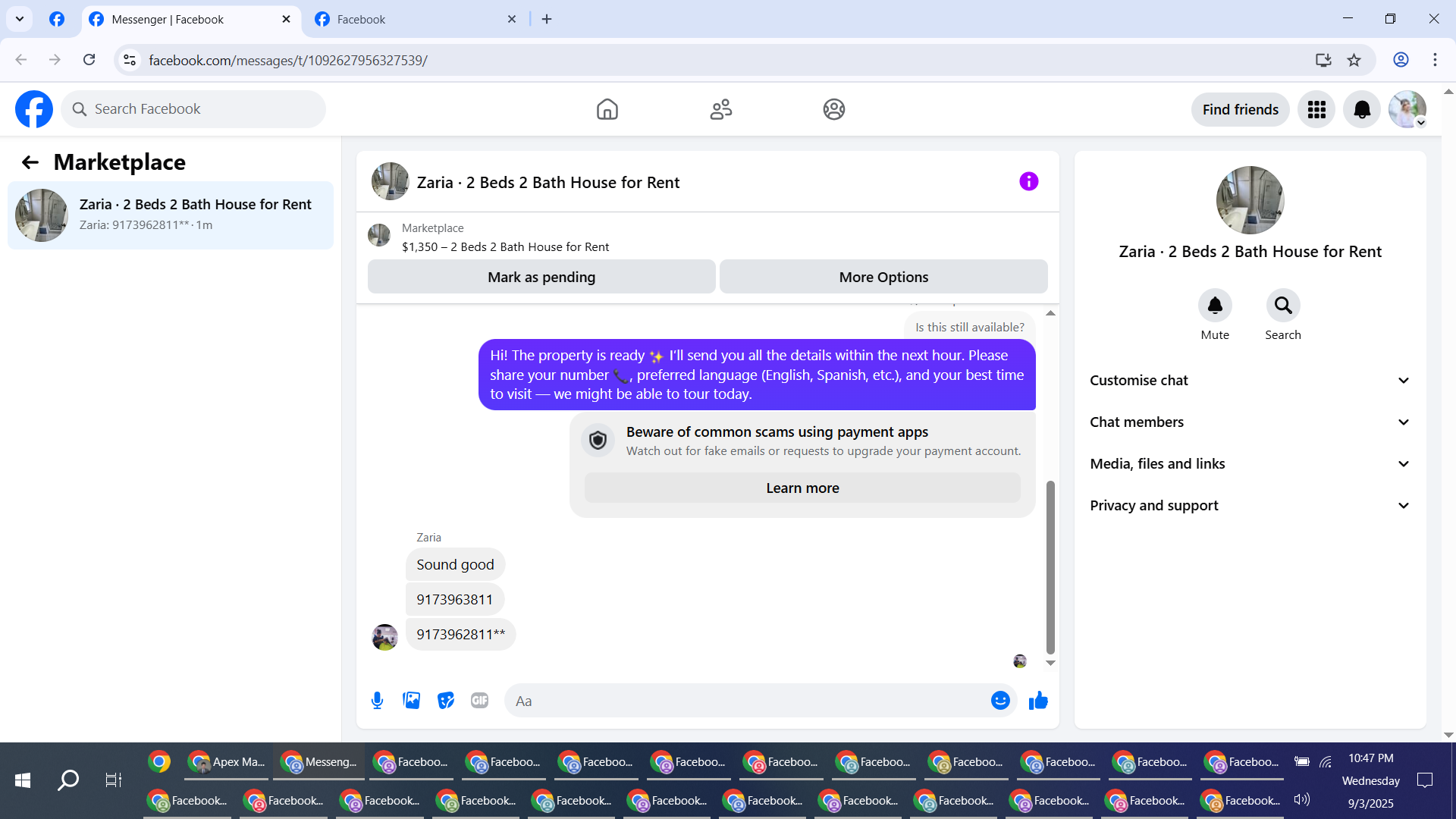Expand the Customise chat section
This screenshot has height=819, width=1456.
[x=1250, y=381]
